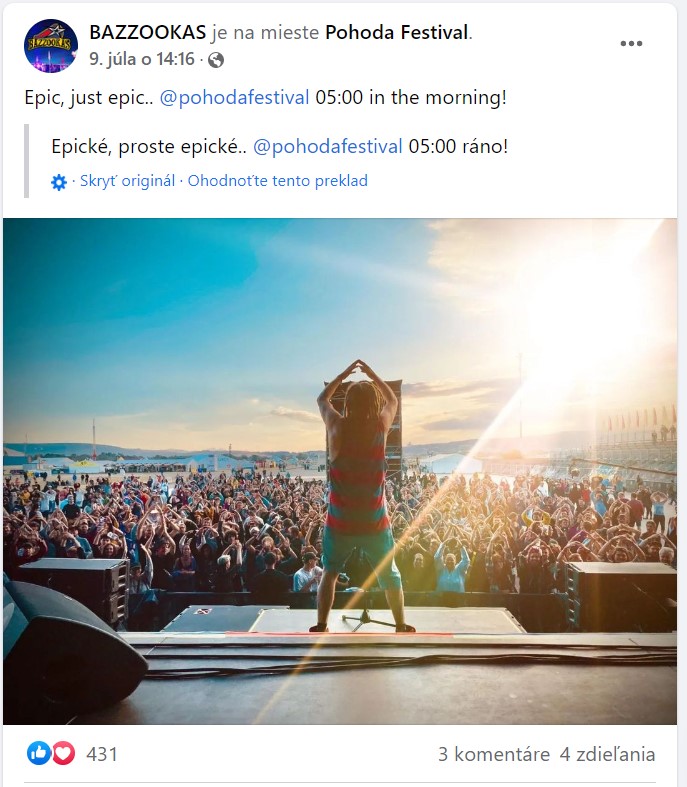Click the public globe audience icon

[x=216, y=60]
